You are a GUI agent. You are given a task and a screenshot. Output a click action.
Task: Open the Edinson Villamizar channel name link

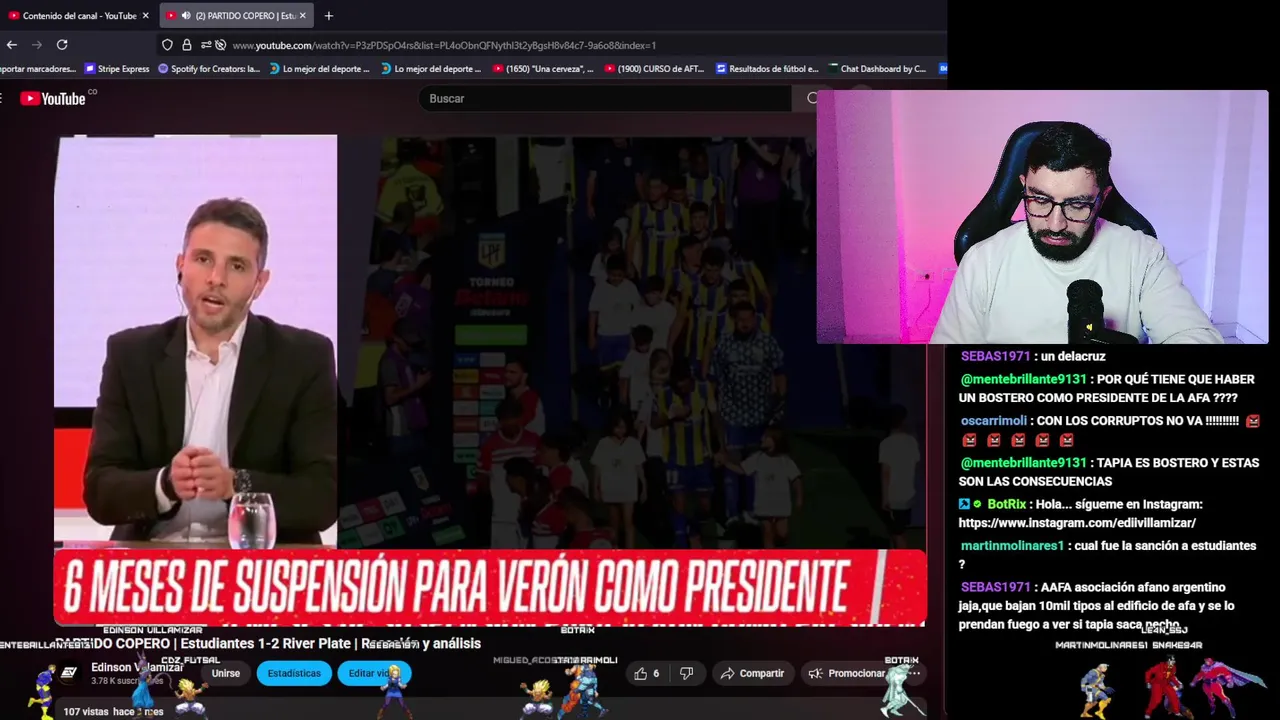137,667
